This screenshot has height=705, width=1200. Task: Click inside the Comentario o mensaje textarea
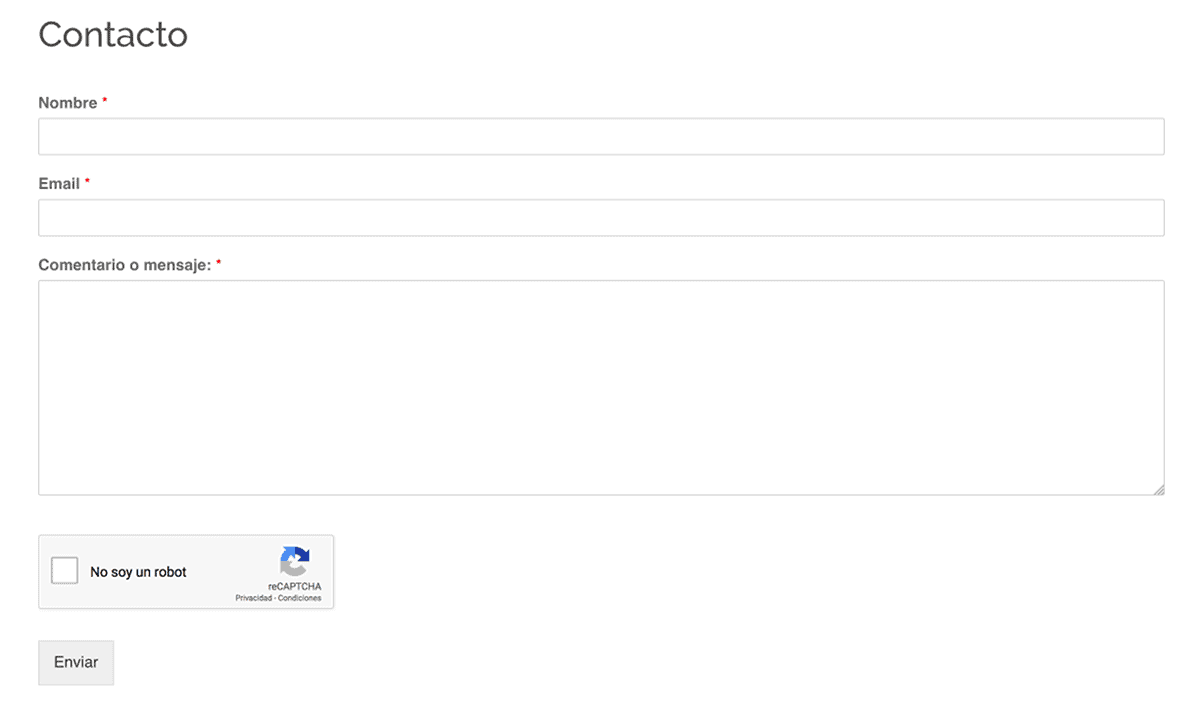pyautogui.click(x=601, y=388)
